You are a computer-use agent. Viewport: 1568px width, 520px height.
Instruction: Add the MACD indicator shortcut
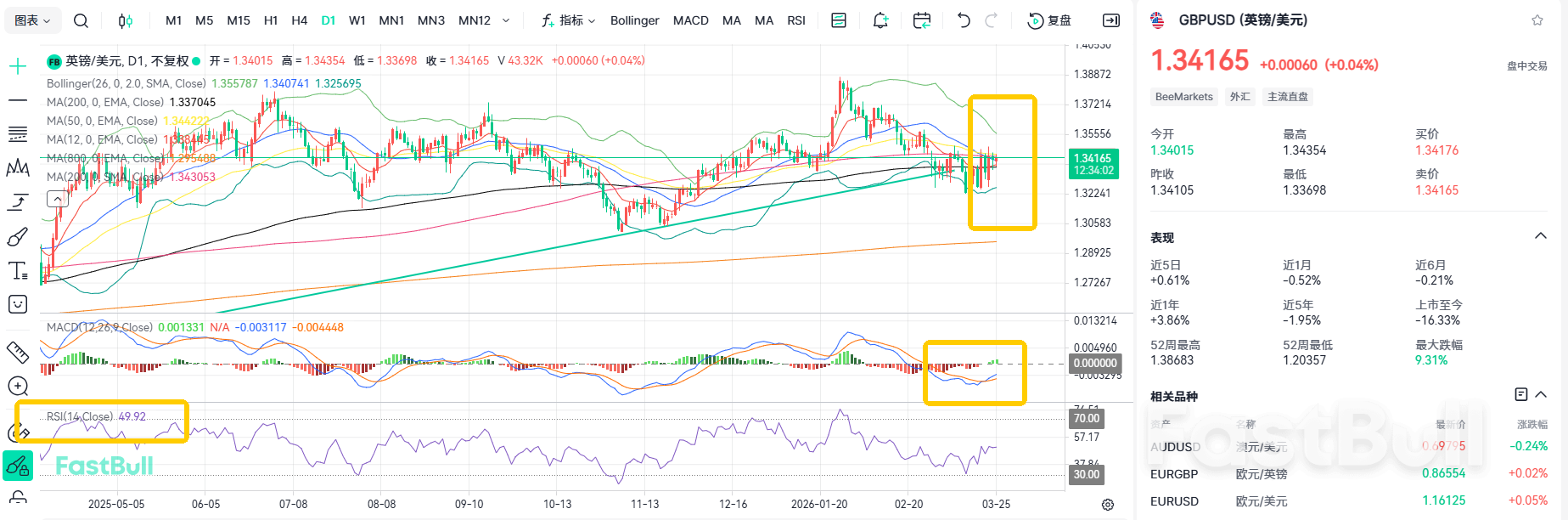click(691, 20)
